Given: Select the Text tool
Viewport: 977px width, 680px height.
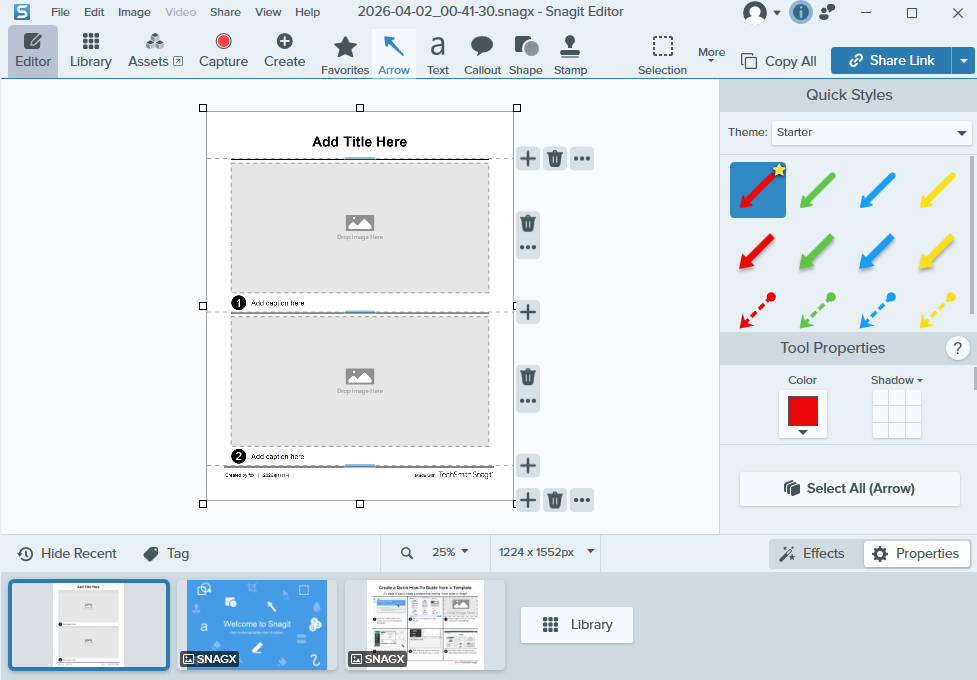Looking at the screenshot, I should point(437,55).
